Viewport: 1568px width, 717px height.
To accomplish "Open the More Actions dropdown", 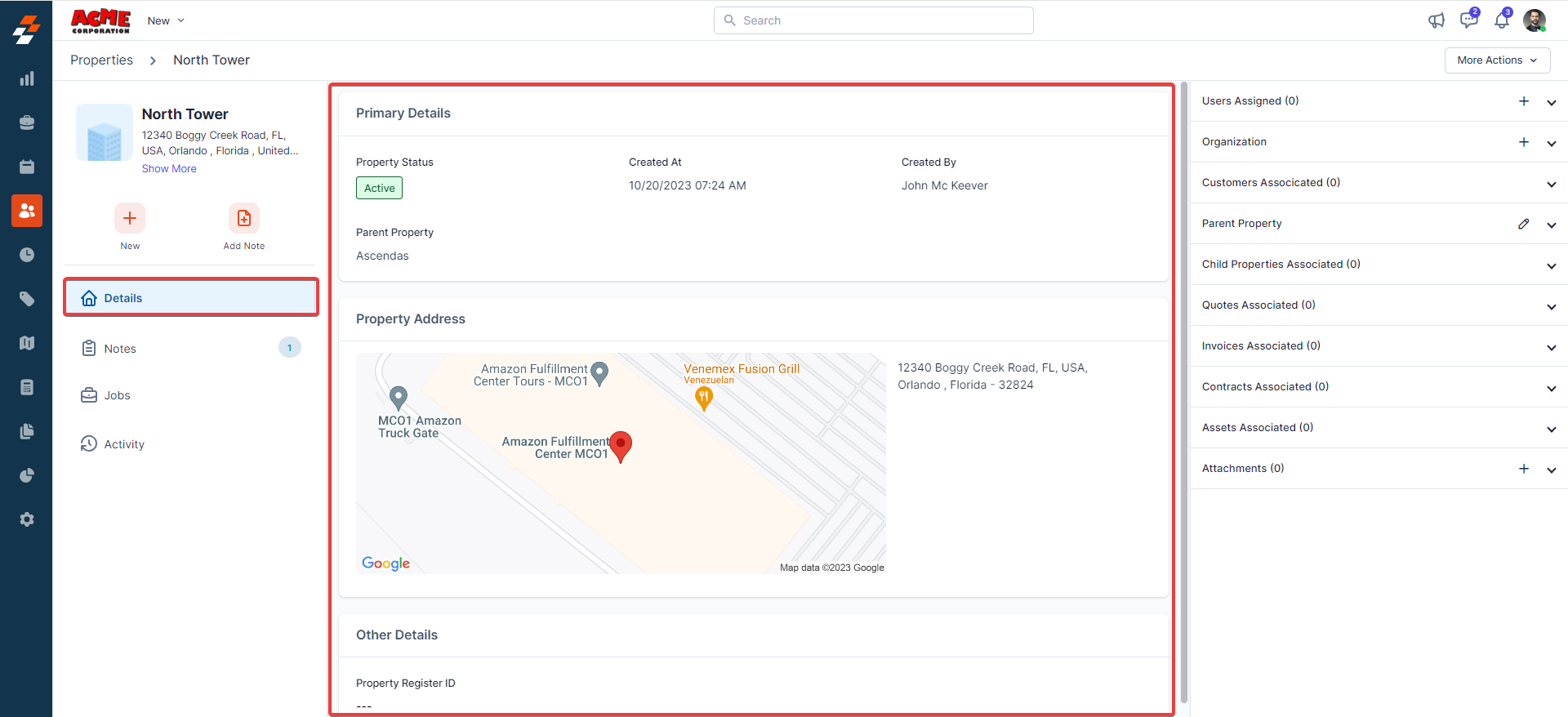I will pos(1496,60).
